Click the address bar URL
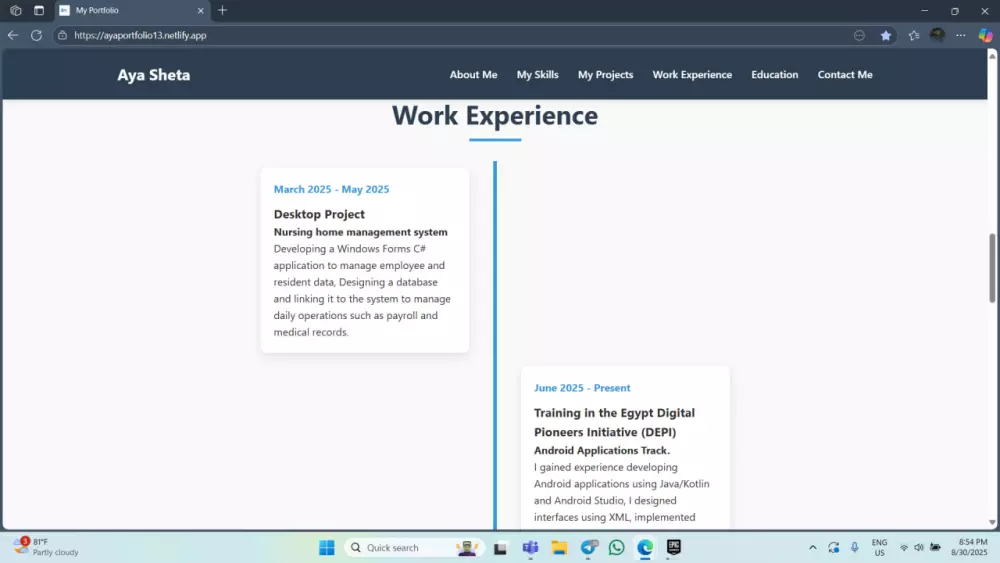The height and width of the screenshot is (563, 1000). click(x=140, y=35)
